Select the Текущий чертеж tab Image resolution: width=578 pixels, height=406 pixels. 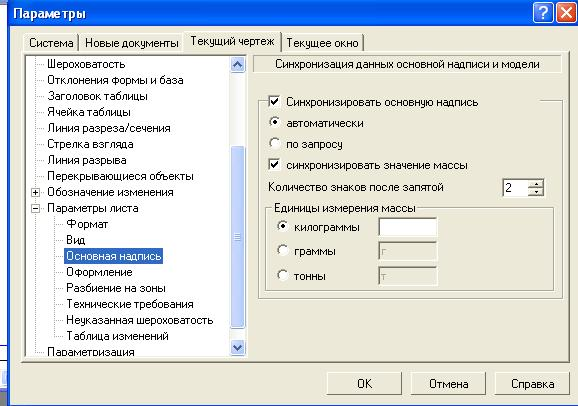coord(232,41)
